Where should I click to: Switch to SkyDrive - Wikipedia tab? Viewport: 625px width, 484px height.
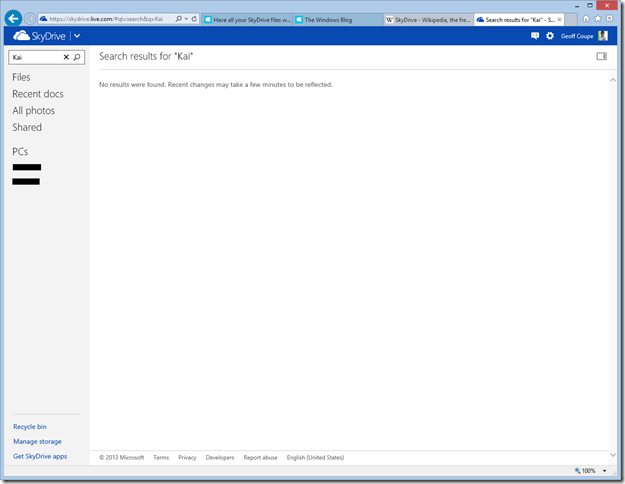coord(428,20)
